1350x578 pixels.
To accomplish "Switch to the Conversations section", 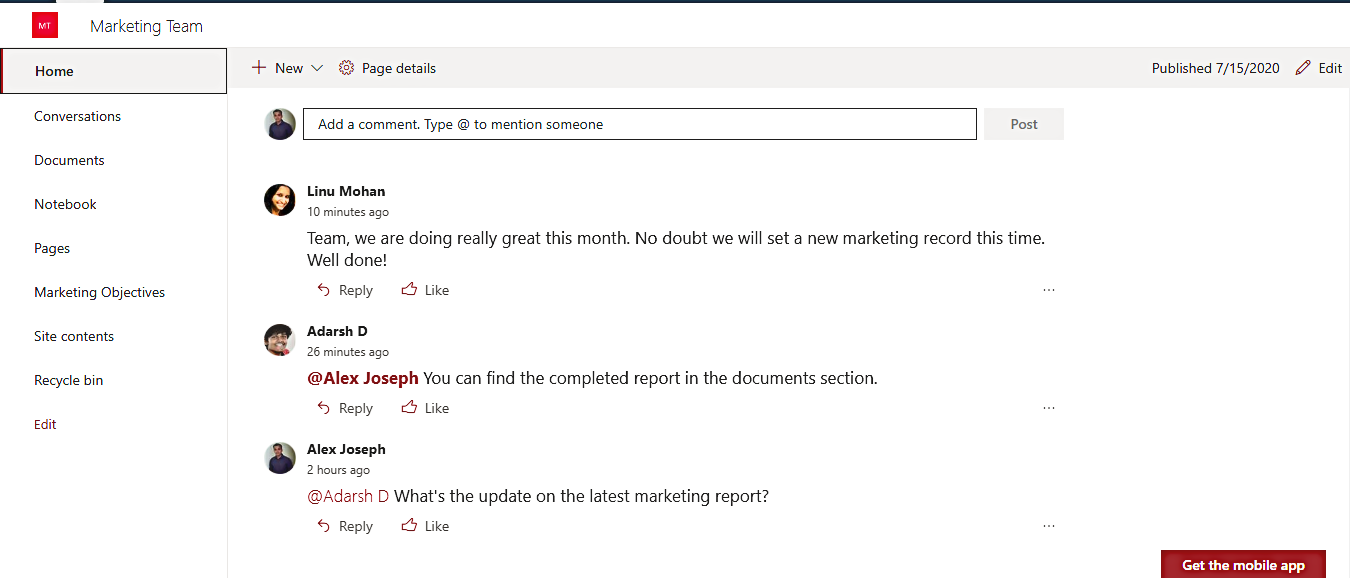I will [x=77, y=116].
